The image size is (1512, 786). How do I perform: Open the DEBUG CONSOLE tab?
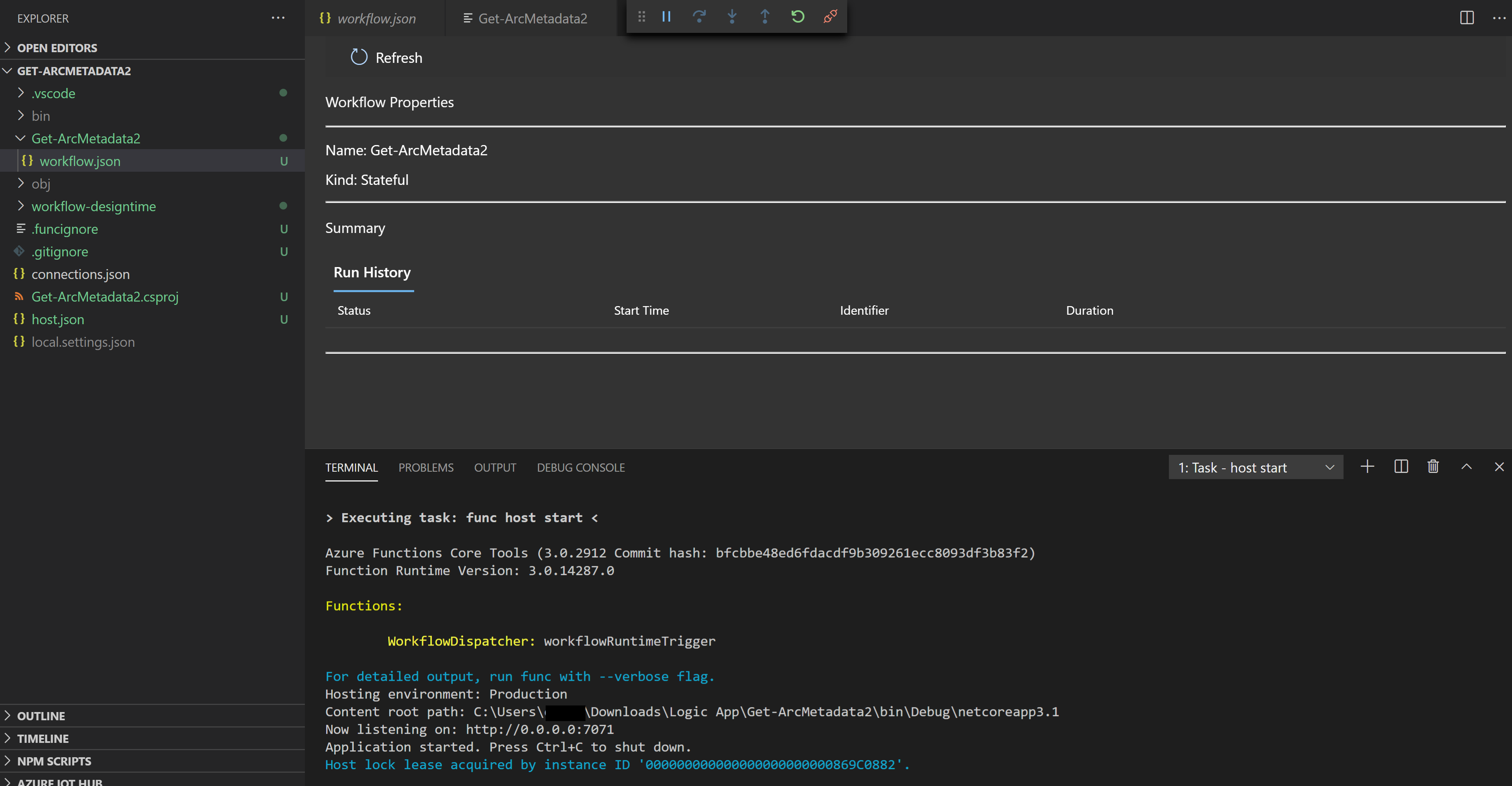click(x=580, y=468)
